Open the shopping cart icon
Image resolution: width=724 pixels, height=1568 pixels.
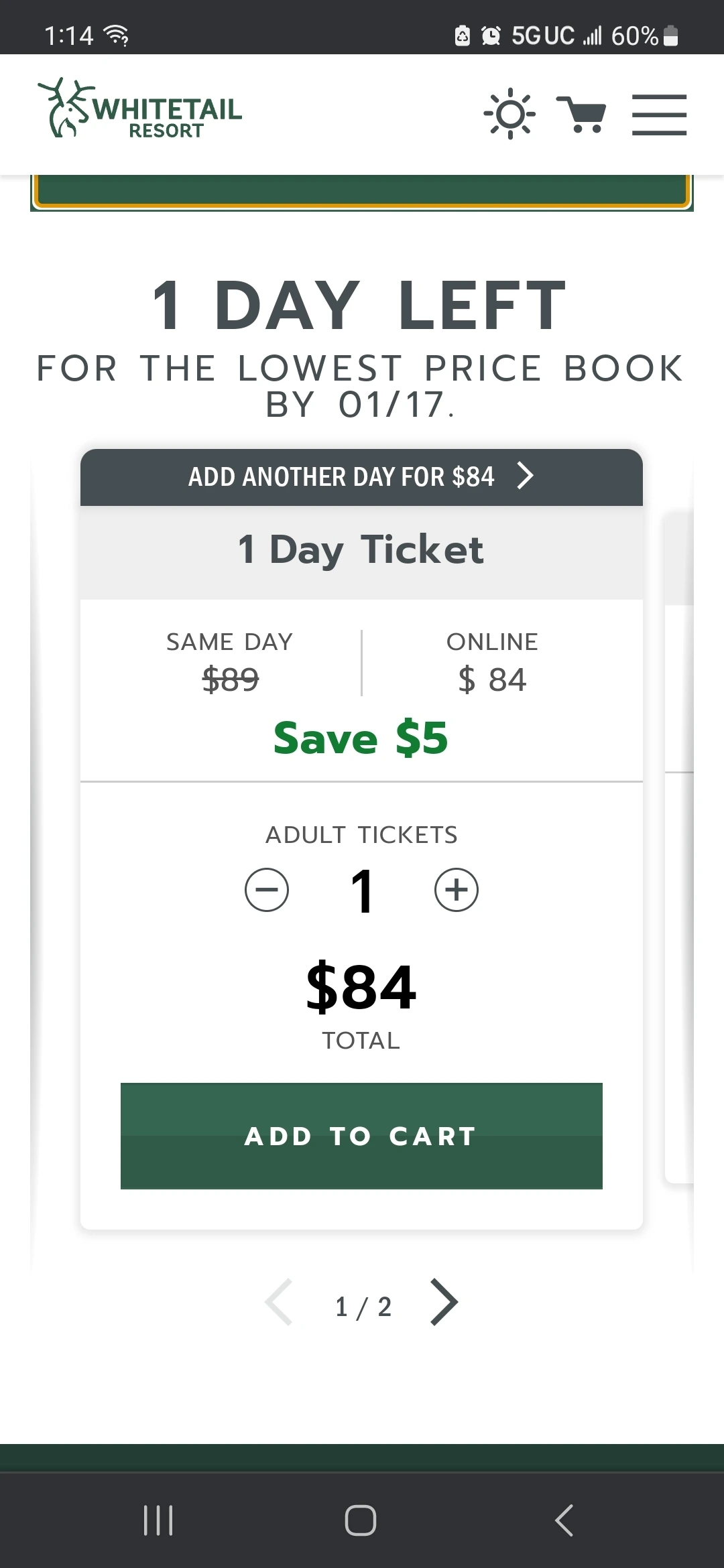point(581,115)
